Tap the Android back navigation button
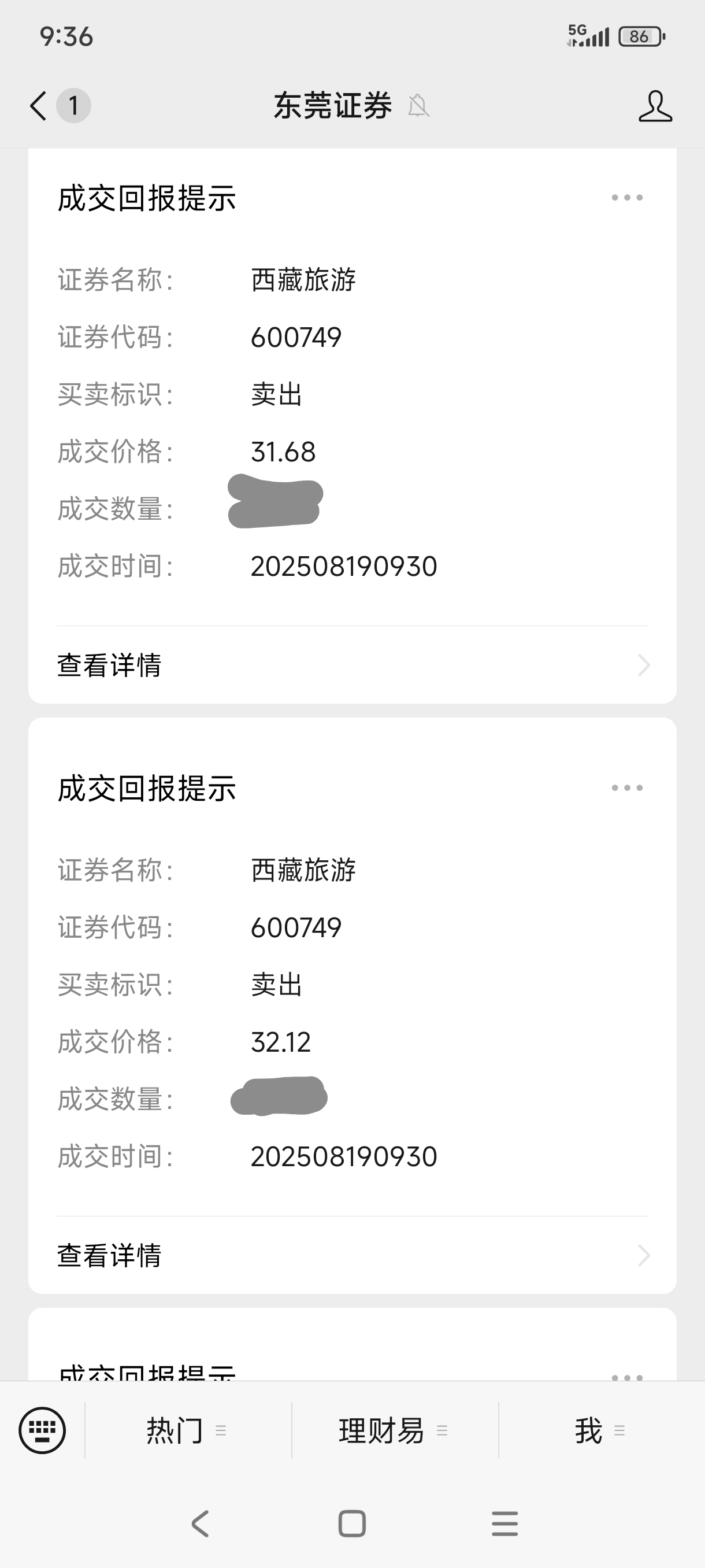The image size is (705, 1568). tap(200, 1523)
